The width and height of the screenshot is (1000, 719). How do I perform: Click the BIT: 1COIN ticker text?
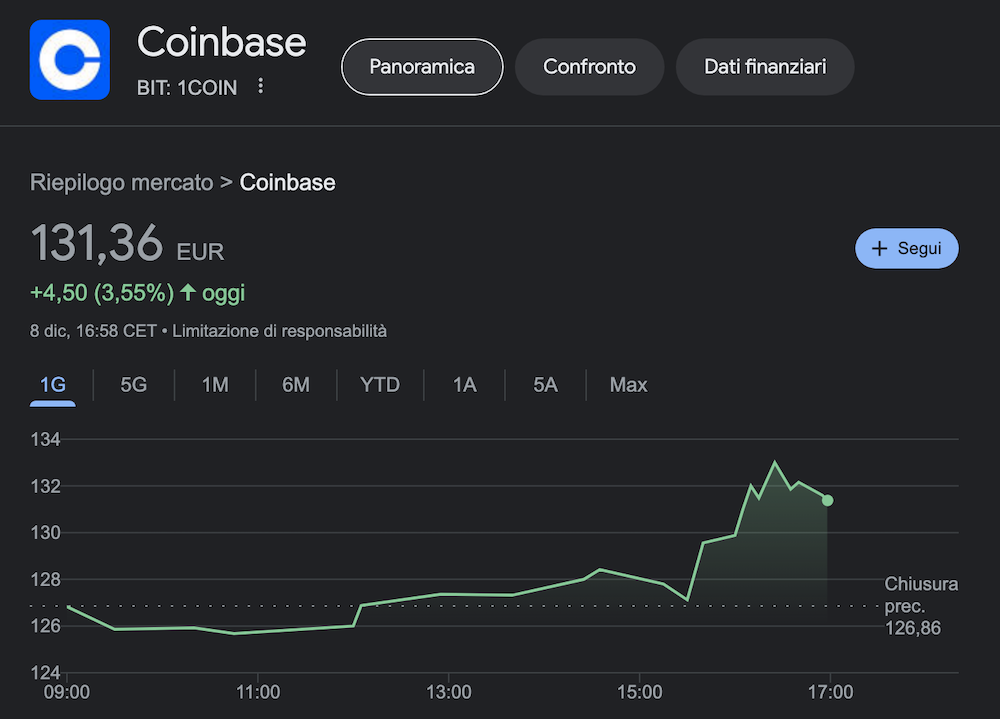click(x=187, y=87)
